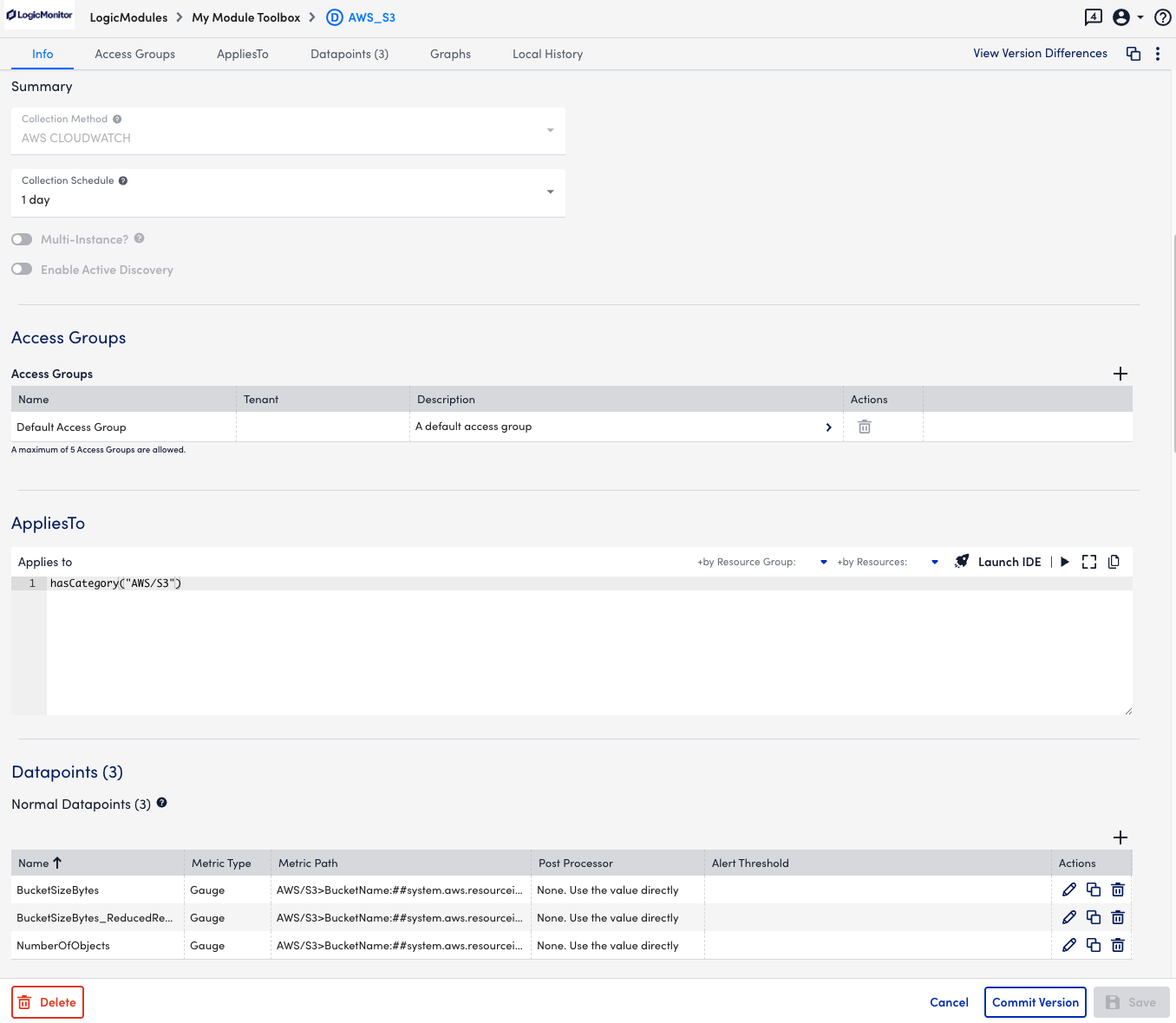Click the Default Access Group name cell
This screenshot has width=1176, height=1023.
(123, 427)
